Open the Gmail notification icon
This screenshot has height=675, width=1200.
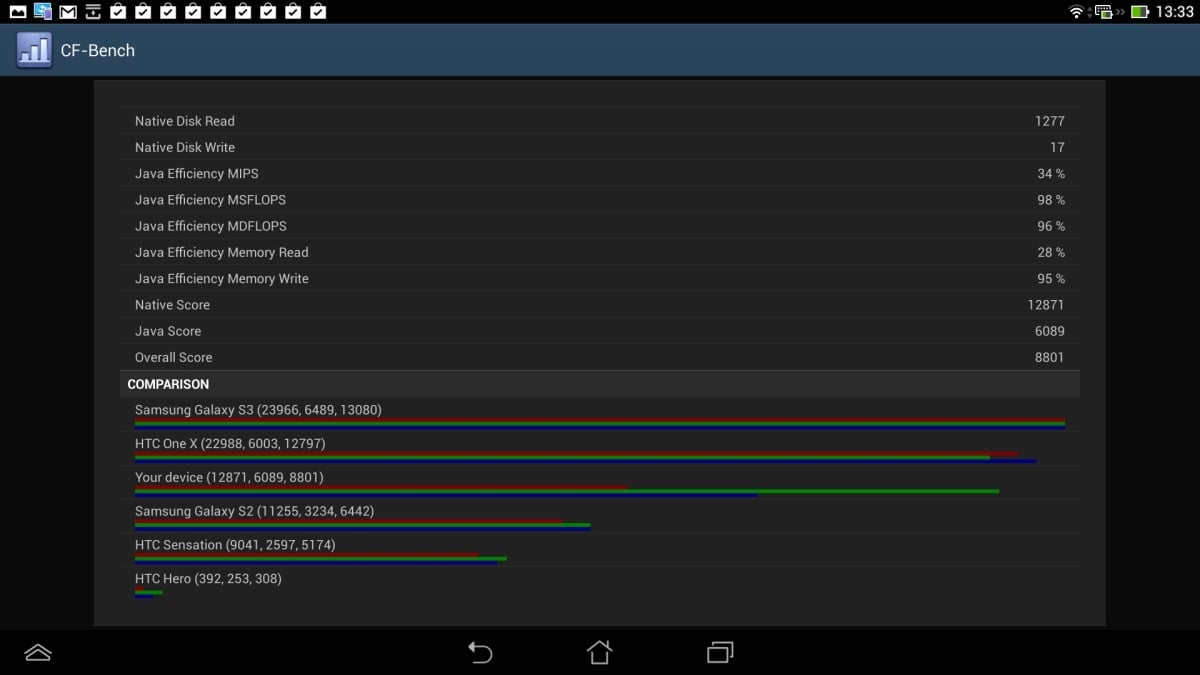point(68,12)
